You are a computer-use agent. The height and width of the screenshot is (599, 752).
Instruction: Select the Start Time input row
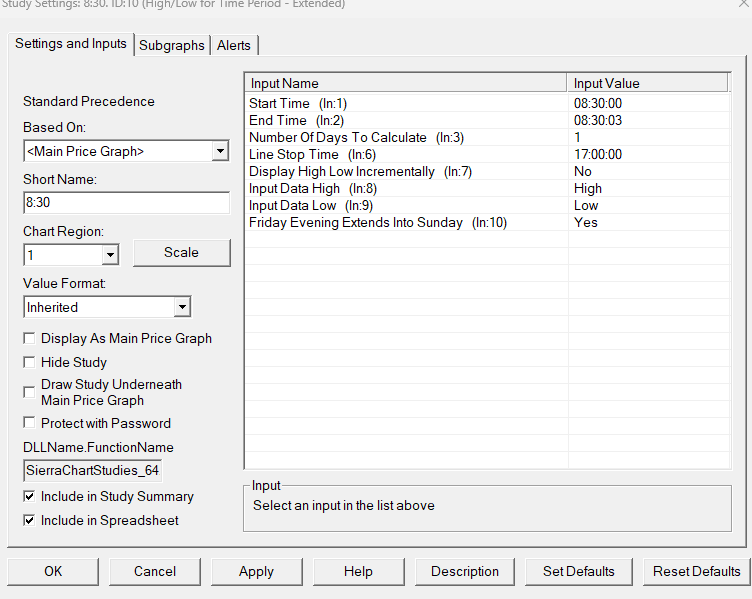[488, 103]
